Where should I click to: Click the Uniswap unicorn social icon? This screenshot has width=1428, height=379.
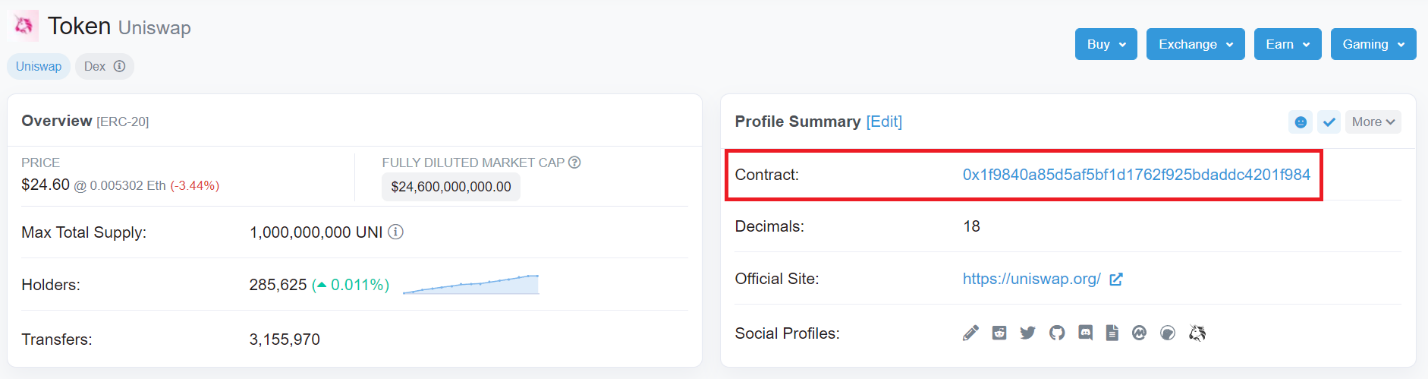pos(1197,333)
